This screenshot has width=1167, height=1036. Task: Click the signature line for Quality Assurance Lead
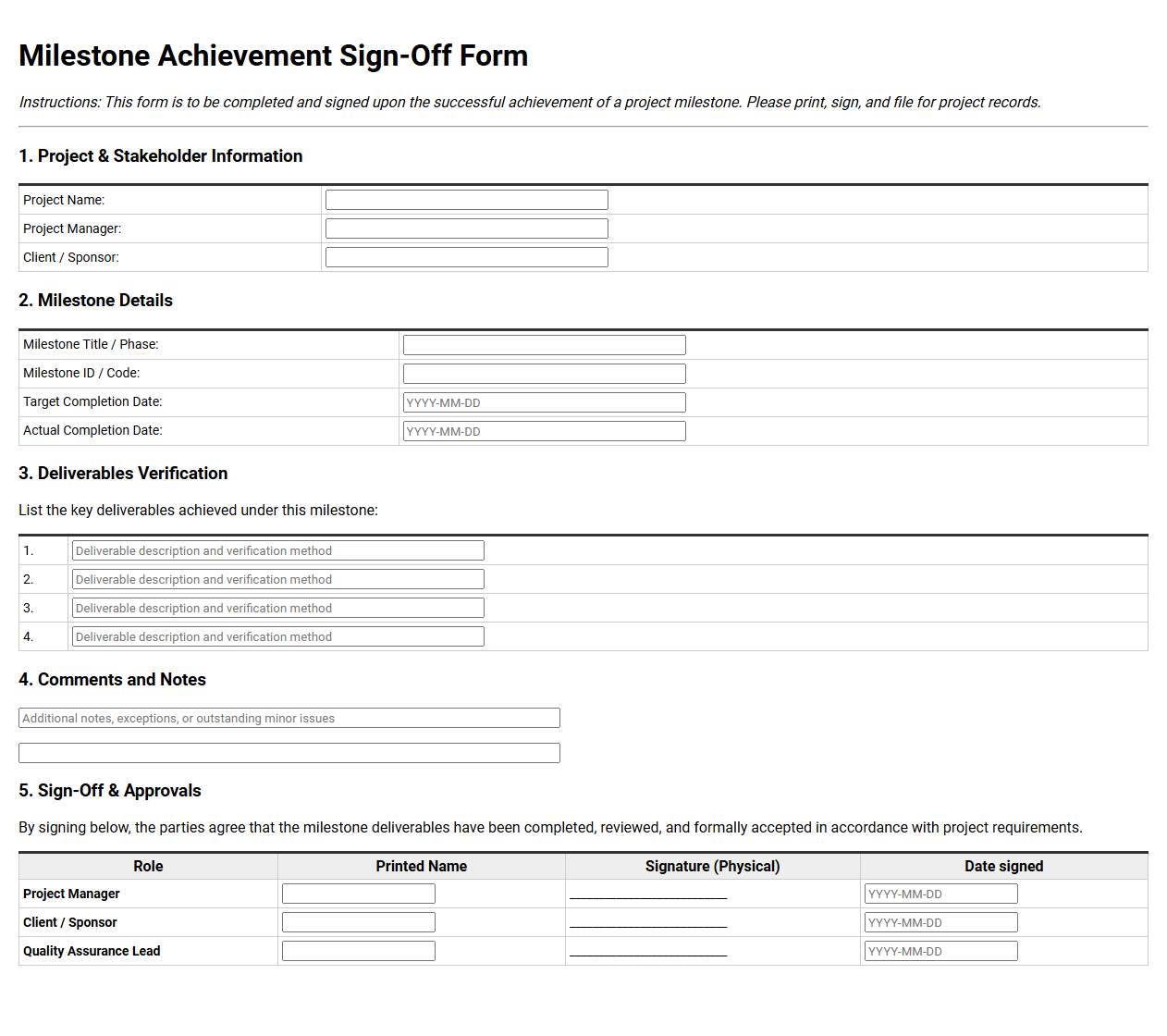click(648, 953)
